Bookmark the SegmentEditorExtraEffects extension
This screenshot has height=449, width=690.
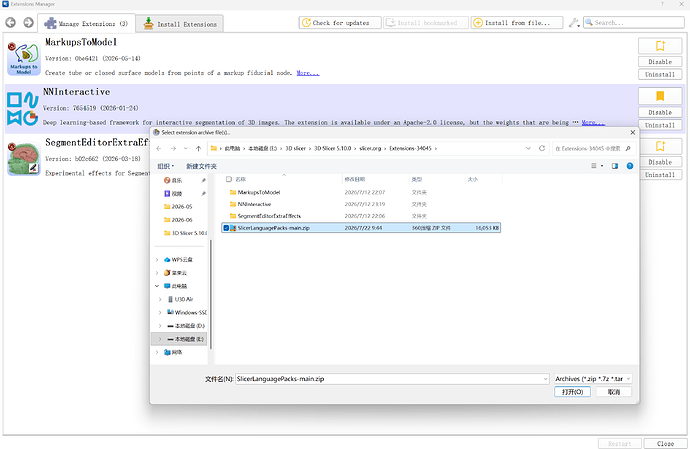660,146
